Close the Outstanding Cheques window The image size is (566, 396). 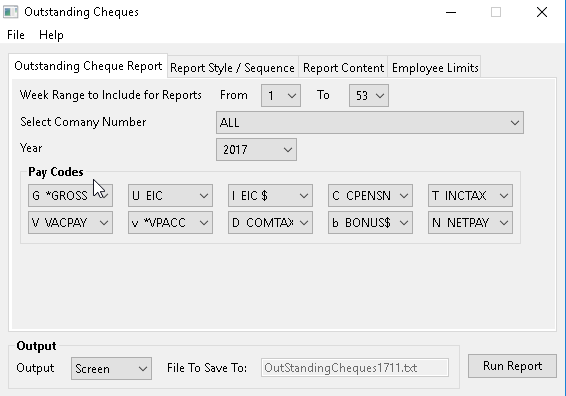coord(542,12)
